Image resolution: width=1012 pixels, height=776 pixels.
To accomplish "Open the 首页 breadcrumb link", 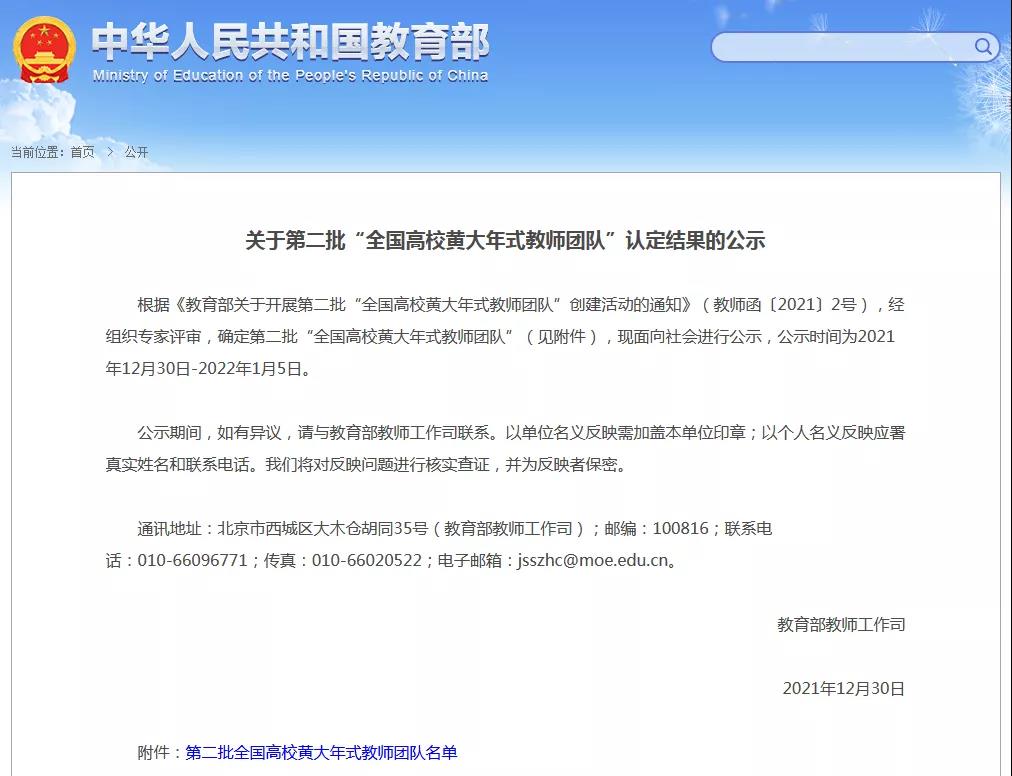I will tap(82, 152).
